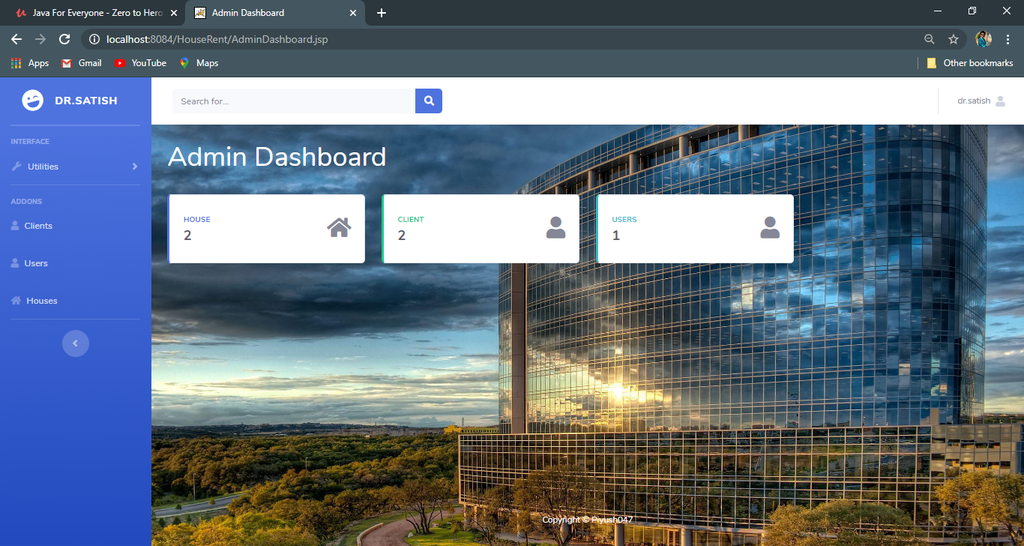Close the Java For Everyone tab
Screen dimensions: 1024x546
click(173, 12)
